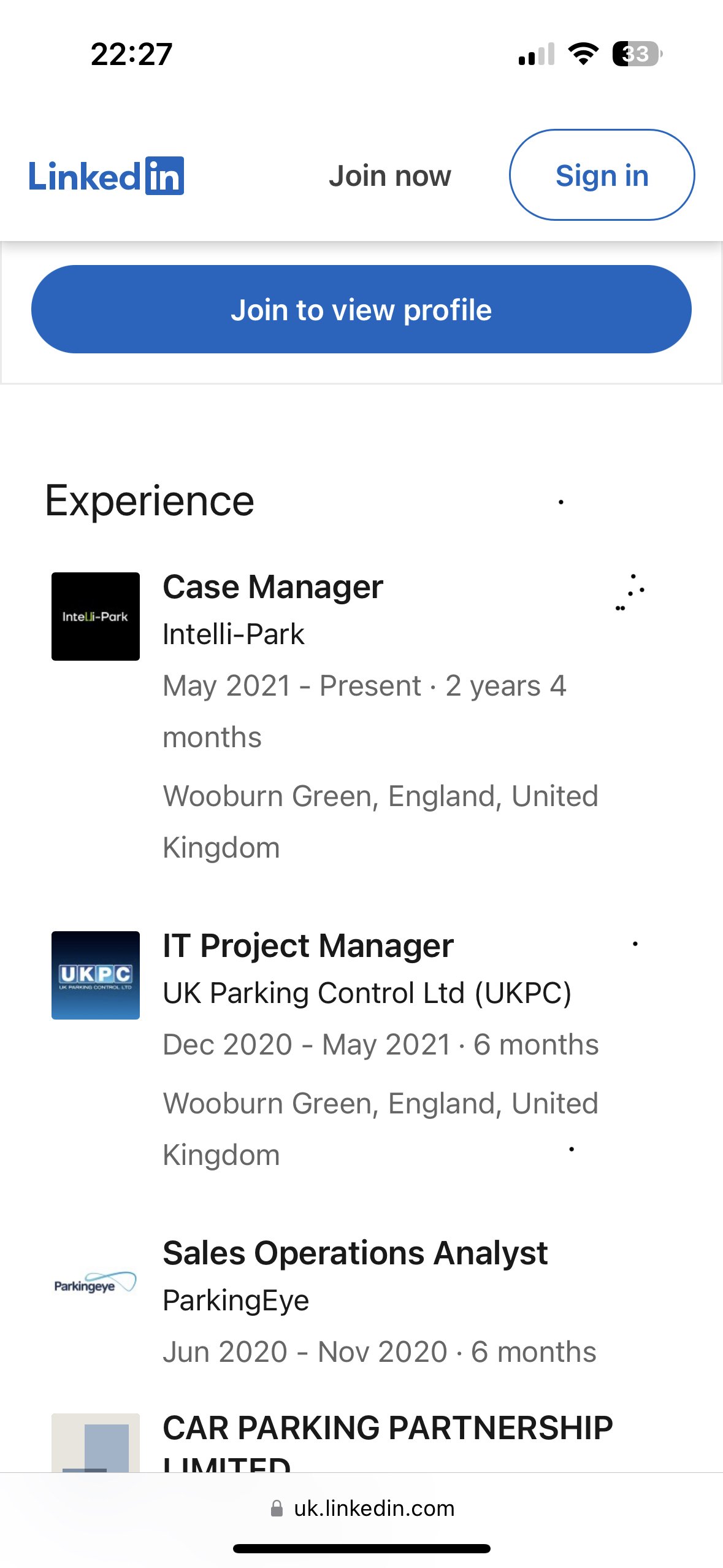Open the Sales Operations Analyst position title
723x1568 pixels.
click(x=355, y=1253)
